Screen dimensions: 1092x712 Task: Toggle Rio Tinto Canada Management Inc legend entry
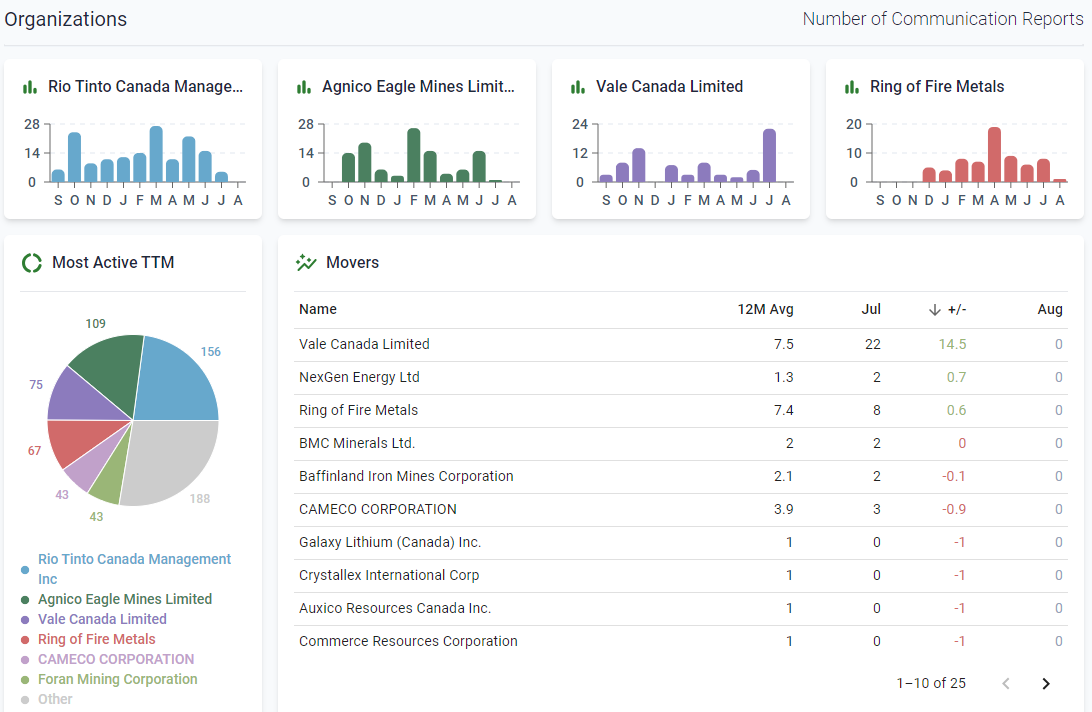point(134,569)
